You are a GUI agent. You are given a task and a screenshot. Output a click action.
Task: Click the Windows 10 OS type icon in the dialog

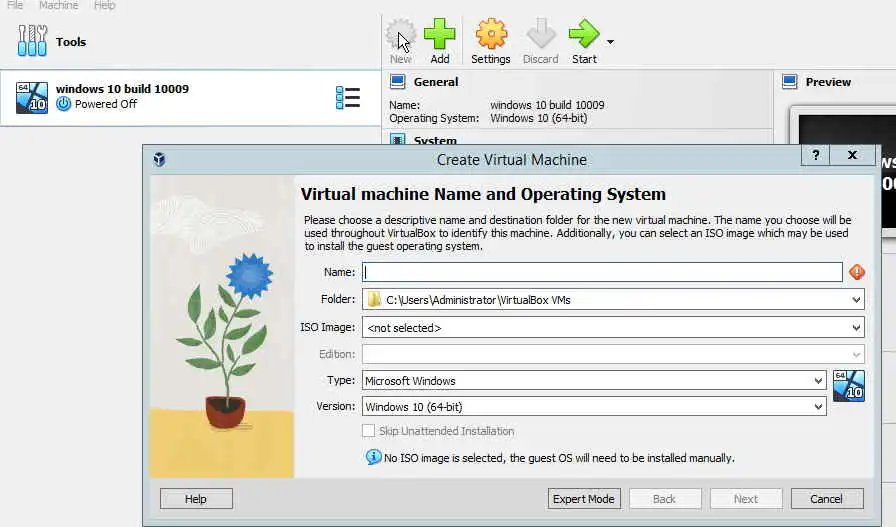tap(849, 386)
